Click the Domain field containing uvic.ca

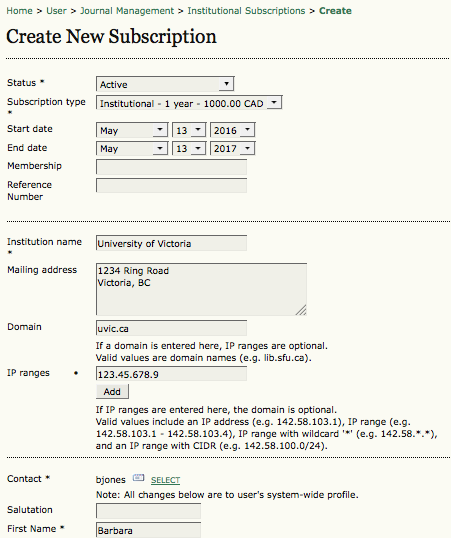click(171, 328)
